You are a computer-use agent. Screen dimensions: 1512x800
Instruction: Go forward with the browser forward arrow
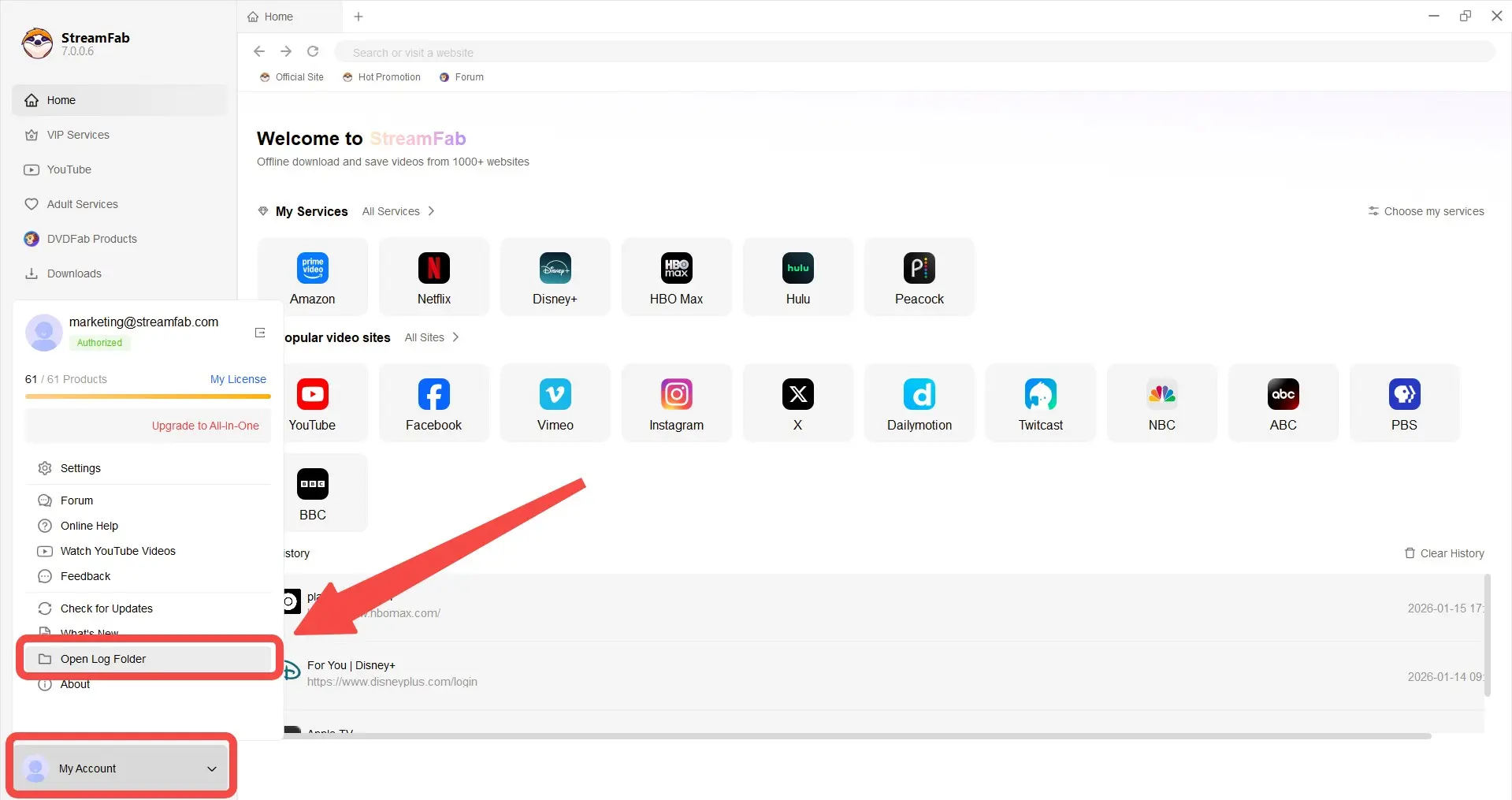click(x=286, y=51)
